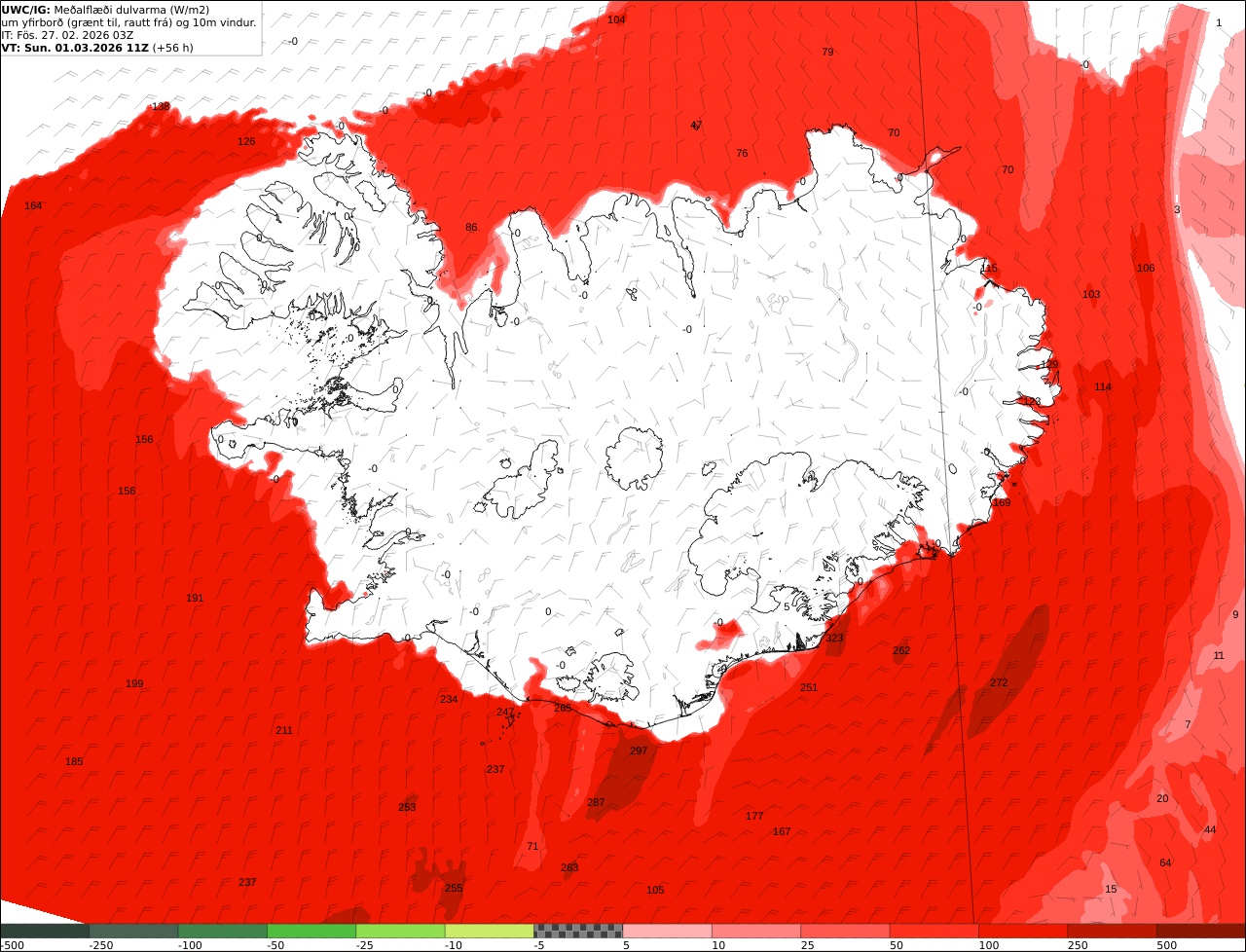The height and width of the screenshot is (952, 1246).
Task: Click the flux value 253
Action: click(x=407, y=807)
